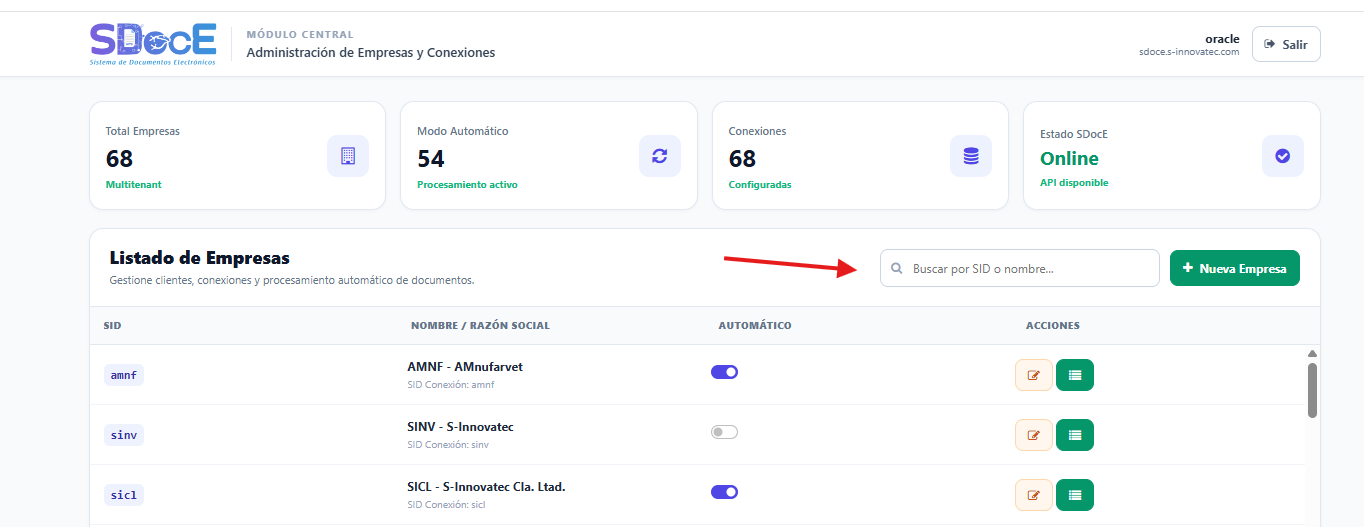Click the amnf SID badge
Screen dimensions: 1364x527
(x=124, y=375)
